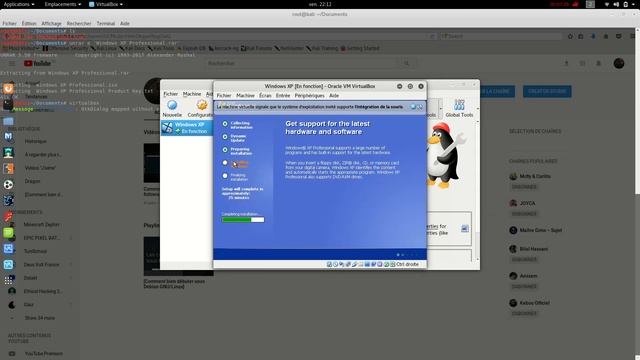Select Windows XP machine in VirtualBox list

click(187, 128)
